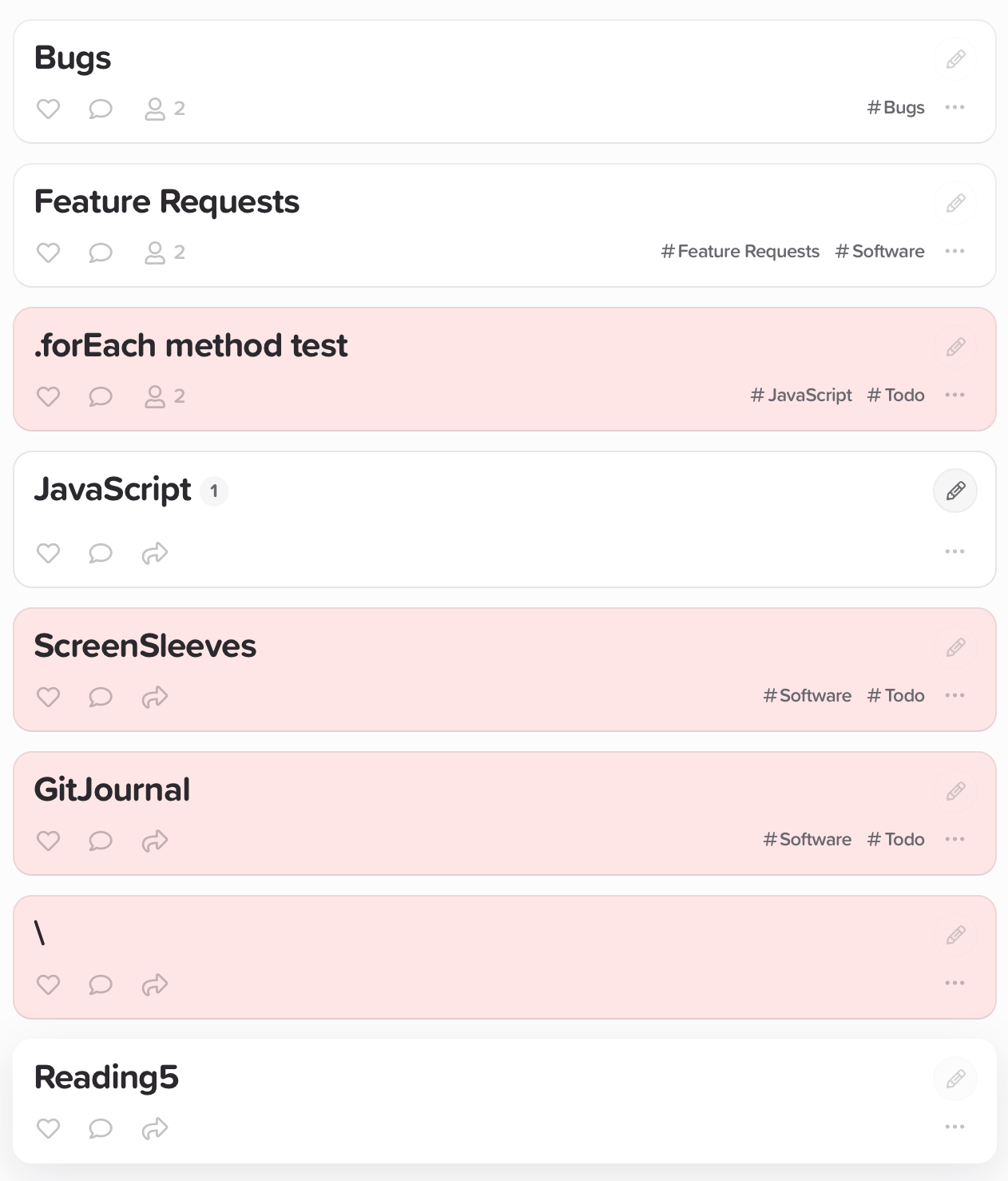The height and width of the screenshot is (1181, 1008).
Task: Like the Bugs note with heart icon
Action: [x=49, y=109]
